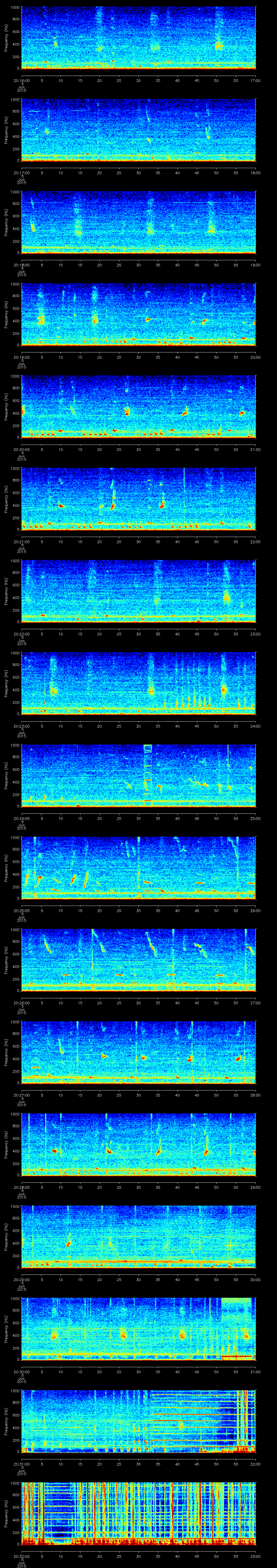
Task: Click the 20:32:00 start time label
Action: coord(21,1556)
